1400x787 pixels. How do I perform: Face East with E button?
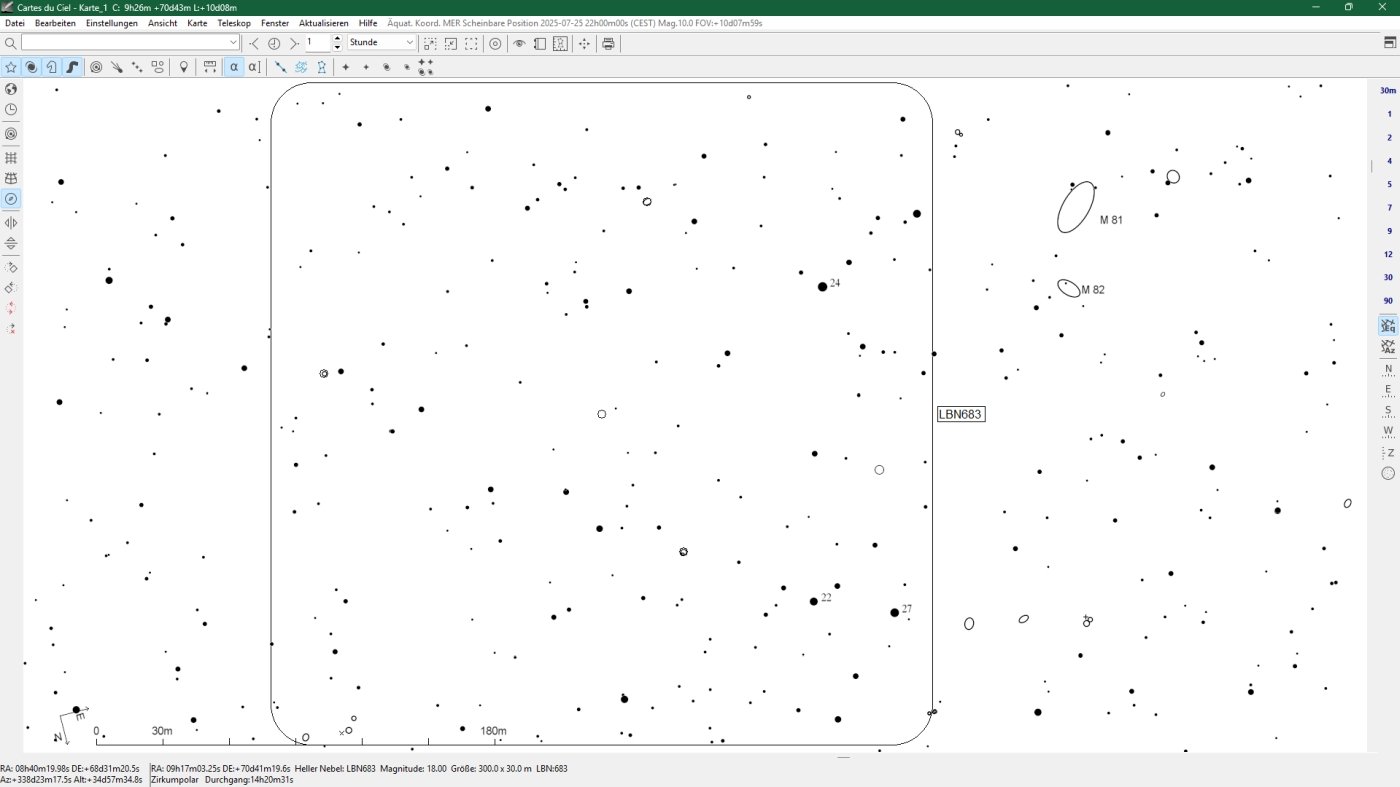pyautogui.click(x=1388, y=389)
